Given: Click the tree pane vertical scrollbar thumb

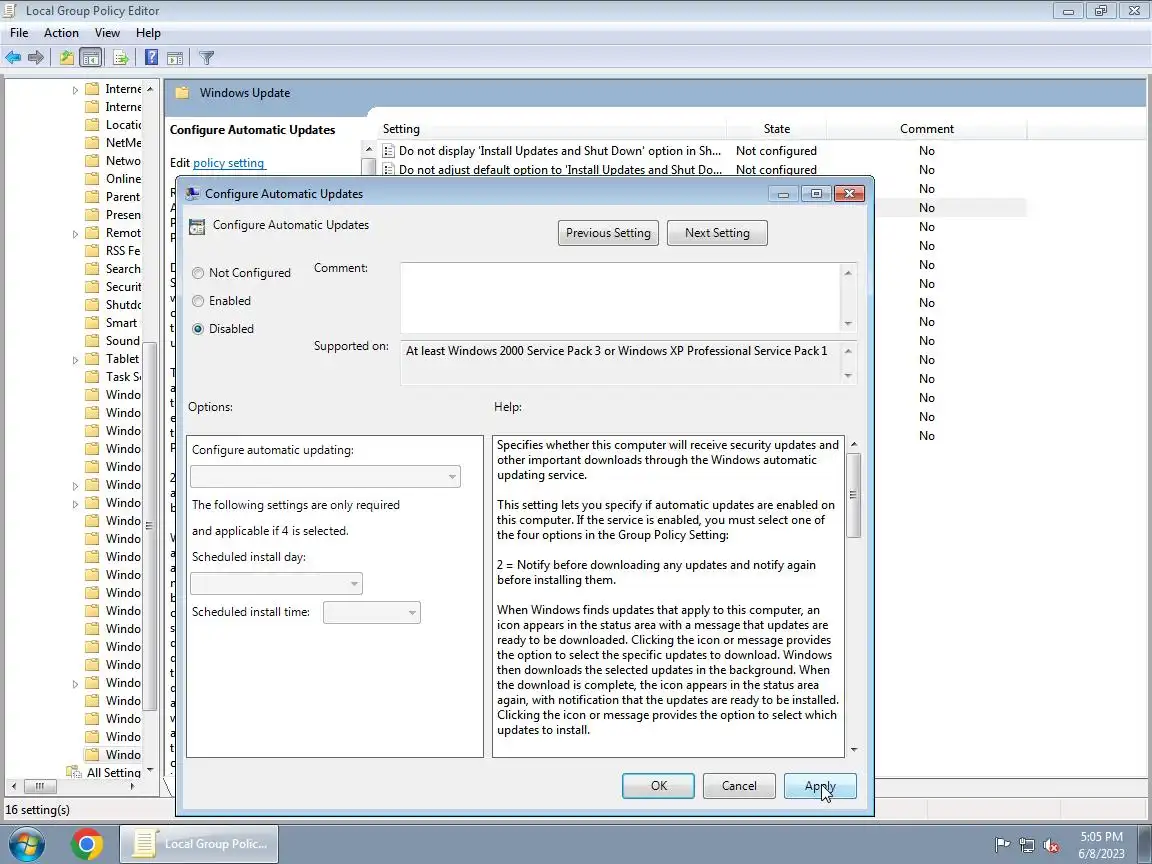Looking at the screenshot, I should (149, 526).
